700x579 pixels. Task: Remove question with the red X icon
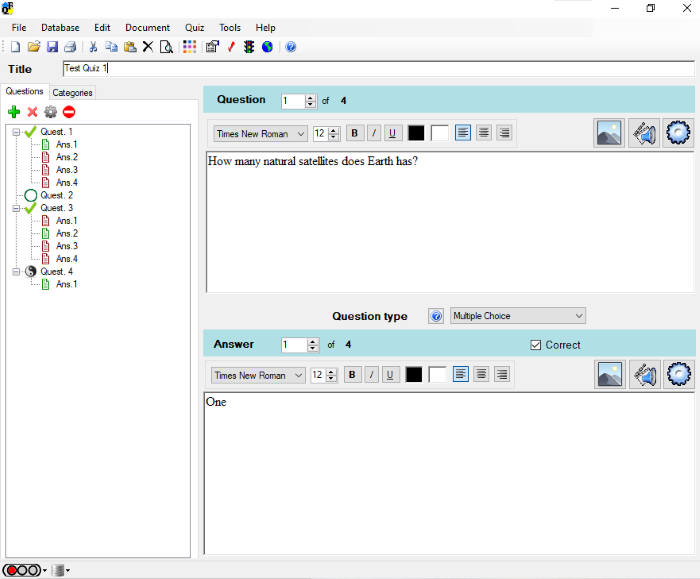(x=32, y=112)
